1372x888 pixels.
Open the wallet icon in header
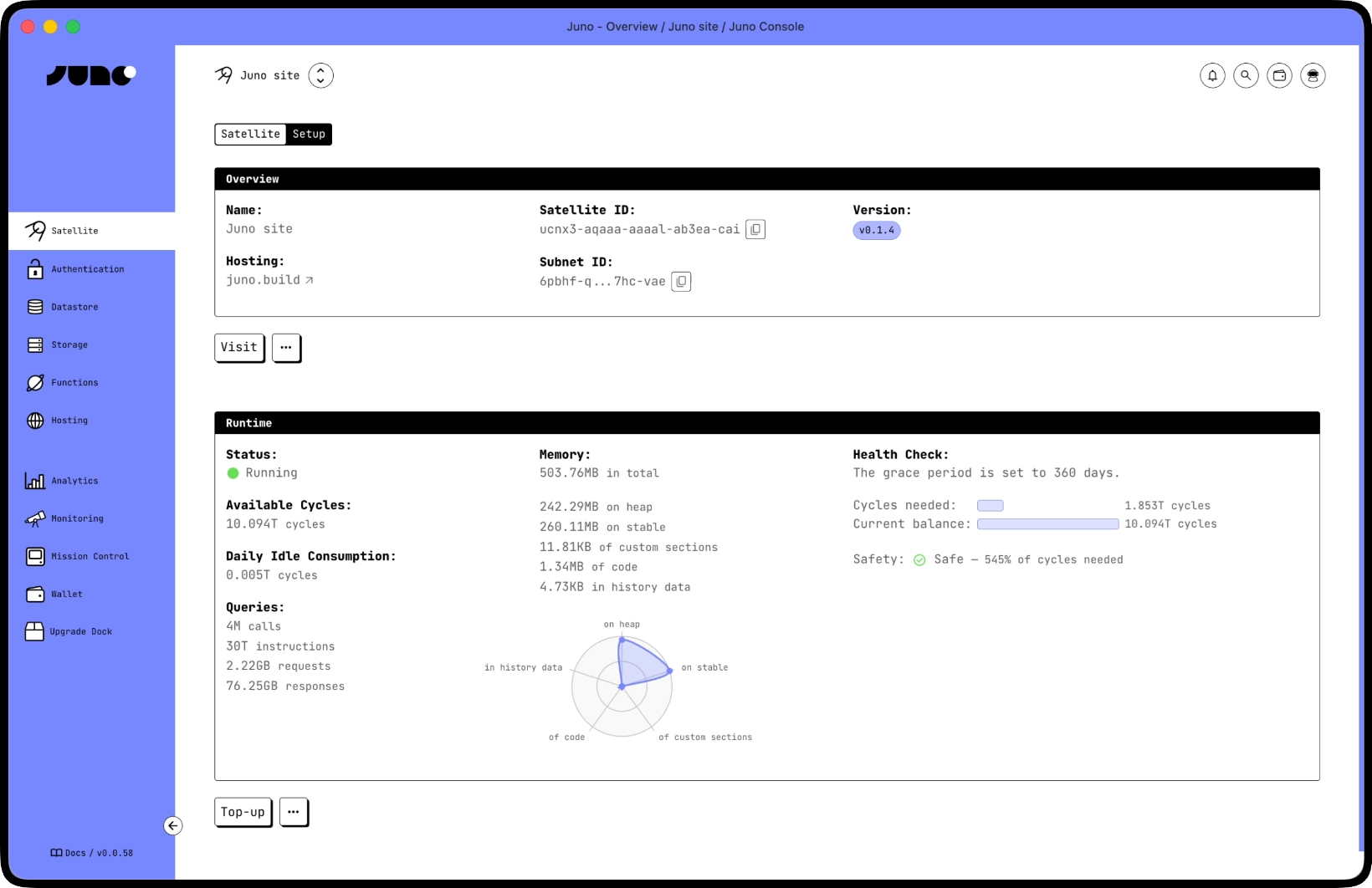(1279, 75)
